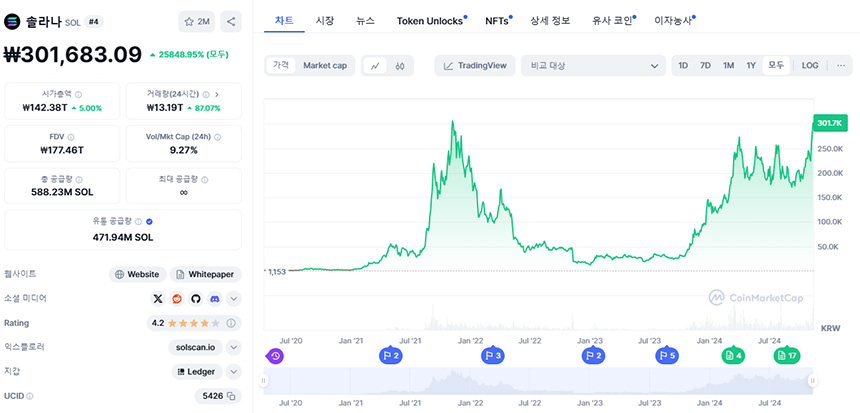The width and height of the screenshot is (860, 413).
Task: Open solscan.io explorer link
Action: click(196, 347)
